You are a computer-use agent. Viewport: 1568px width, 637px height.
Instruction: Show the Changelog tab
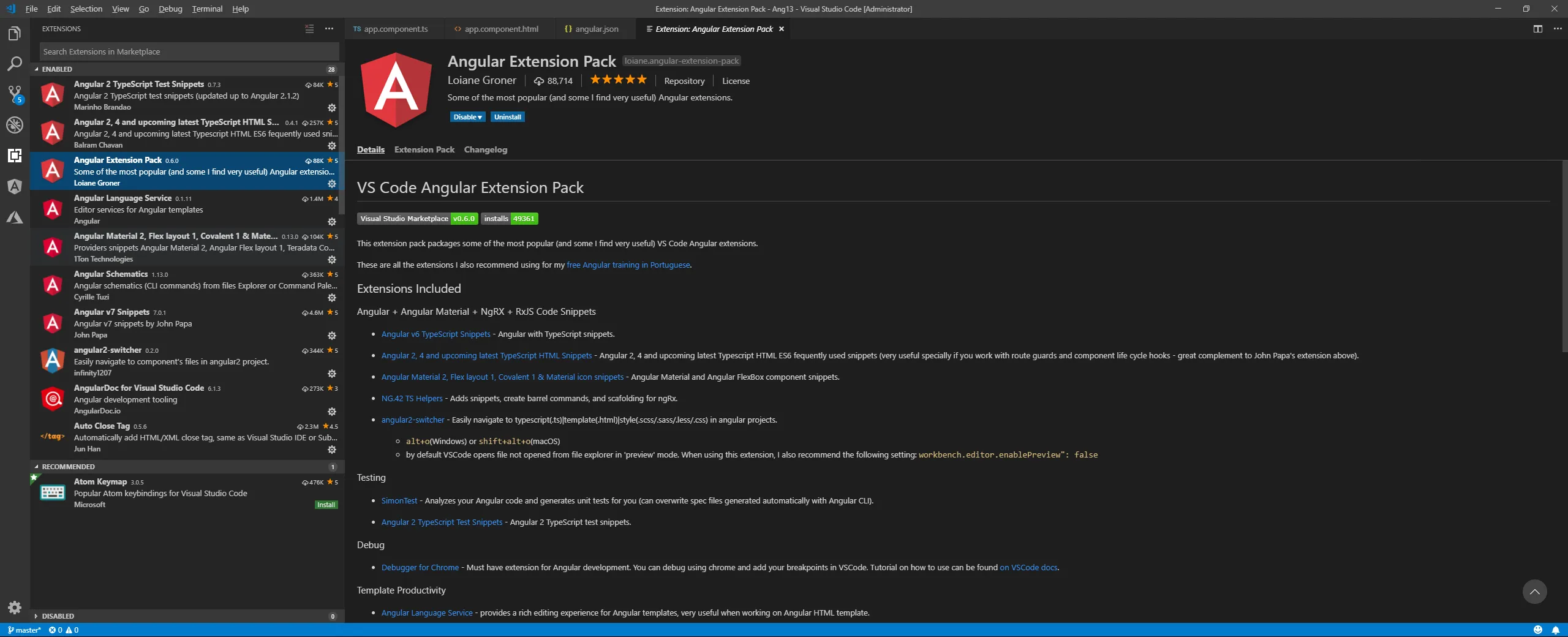(x=486, y=149)
